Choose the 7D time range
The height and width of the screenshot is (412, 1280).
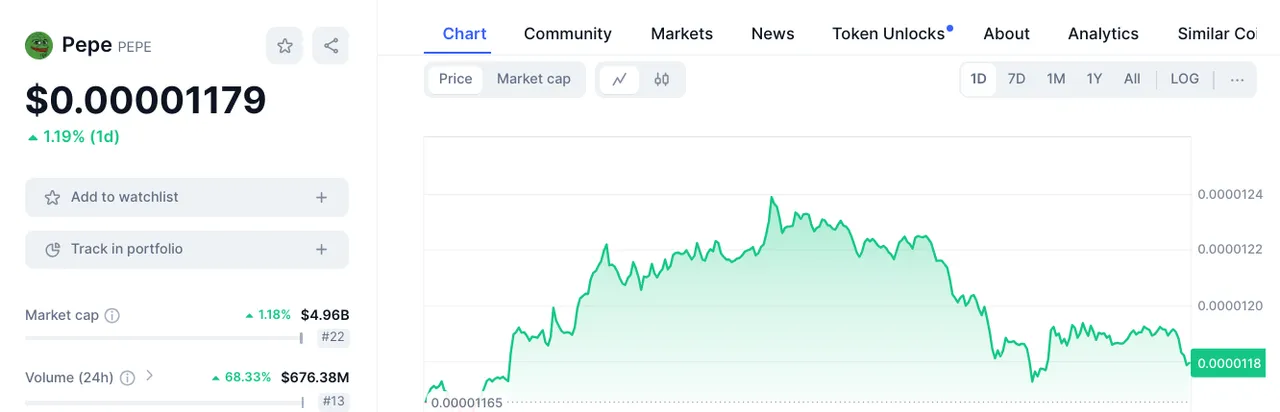1016,79
